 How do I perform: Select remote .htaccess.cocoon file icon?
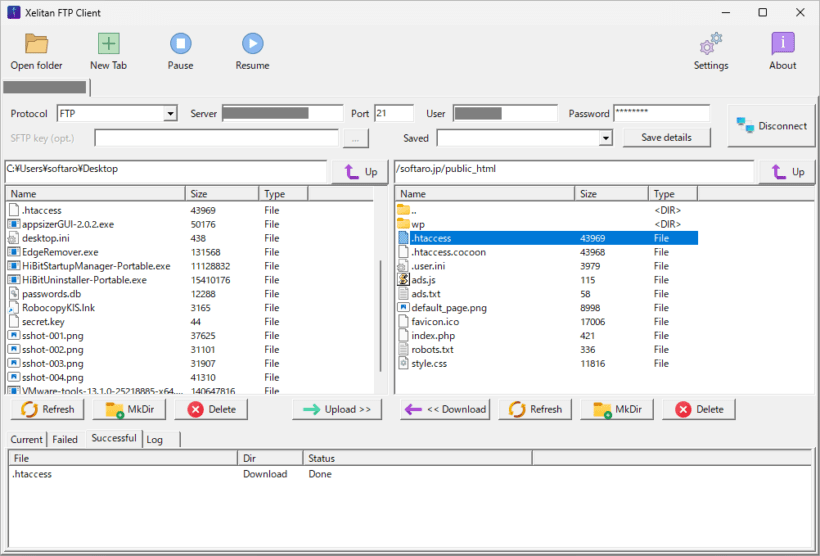(403, 252)
